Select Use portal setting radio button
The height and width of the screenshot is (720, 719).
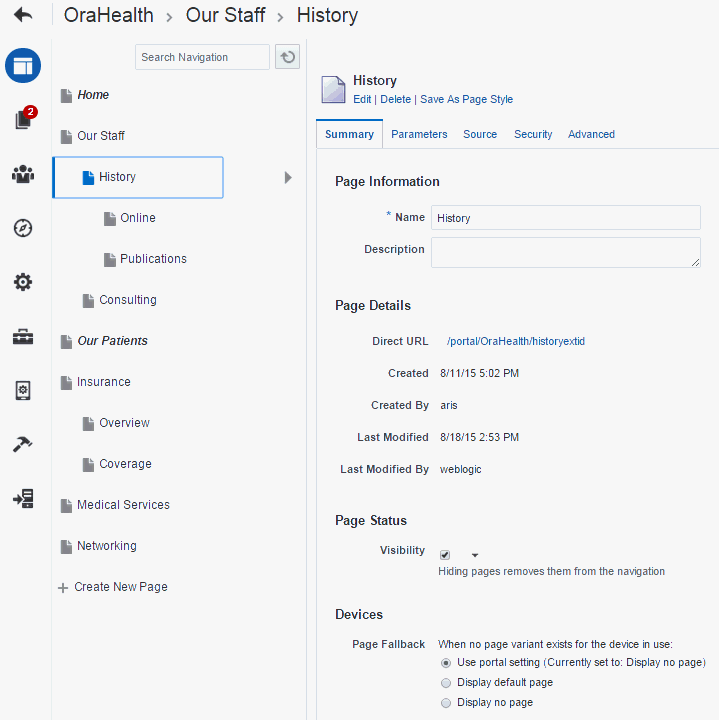point(446,663)
